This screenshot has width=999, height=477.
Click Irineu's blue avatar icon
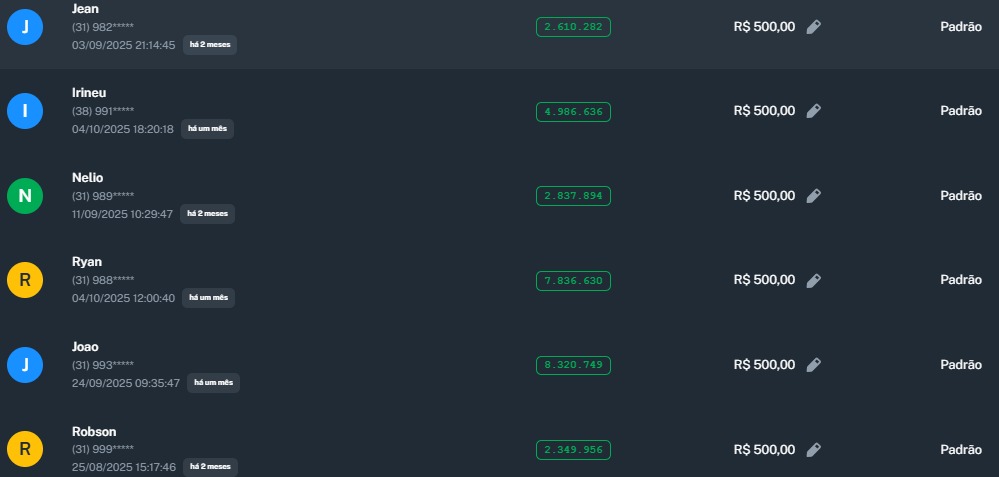click(x=25, y=111)
